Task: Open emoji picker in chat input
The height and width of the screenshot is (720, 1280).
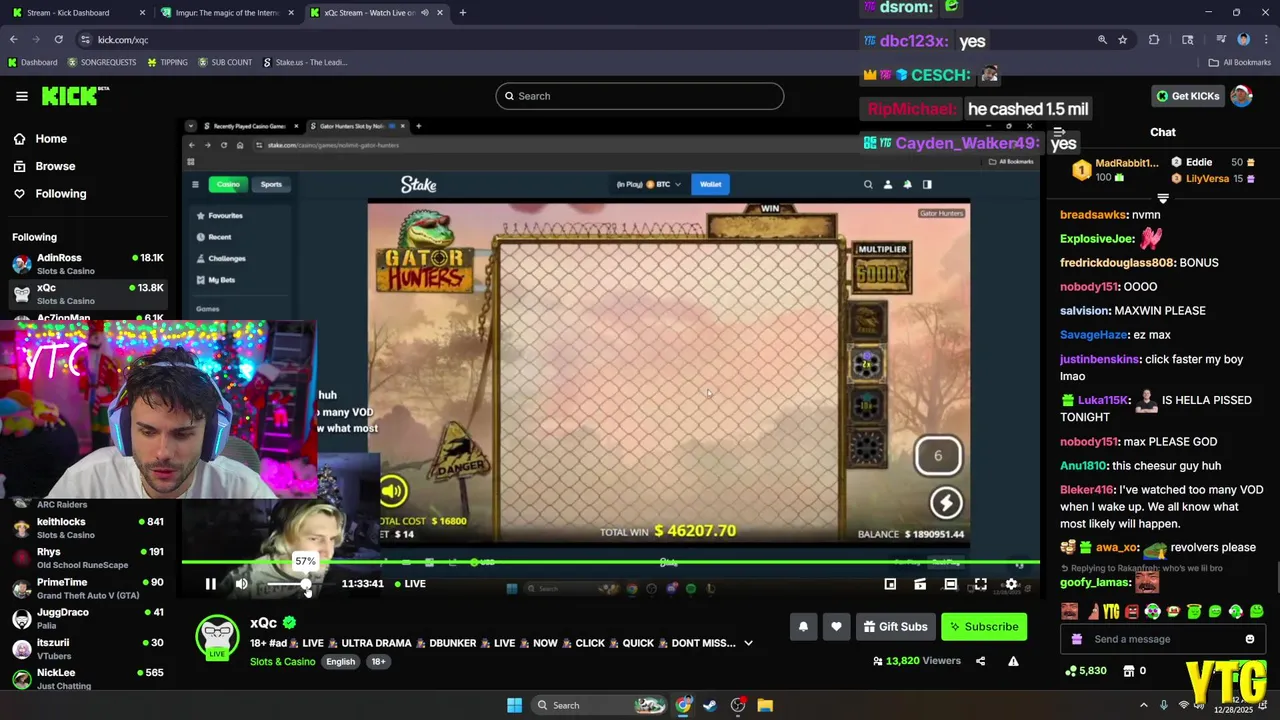Action: coord(1250,639)
